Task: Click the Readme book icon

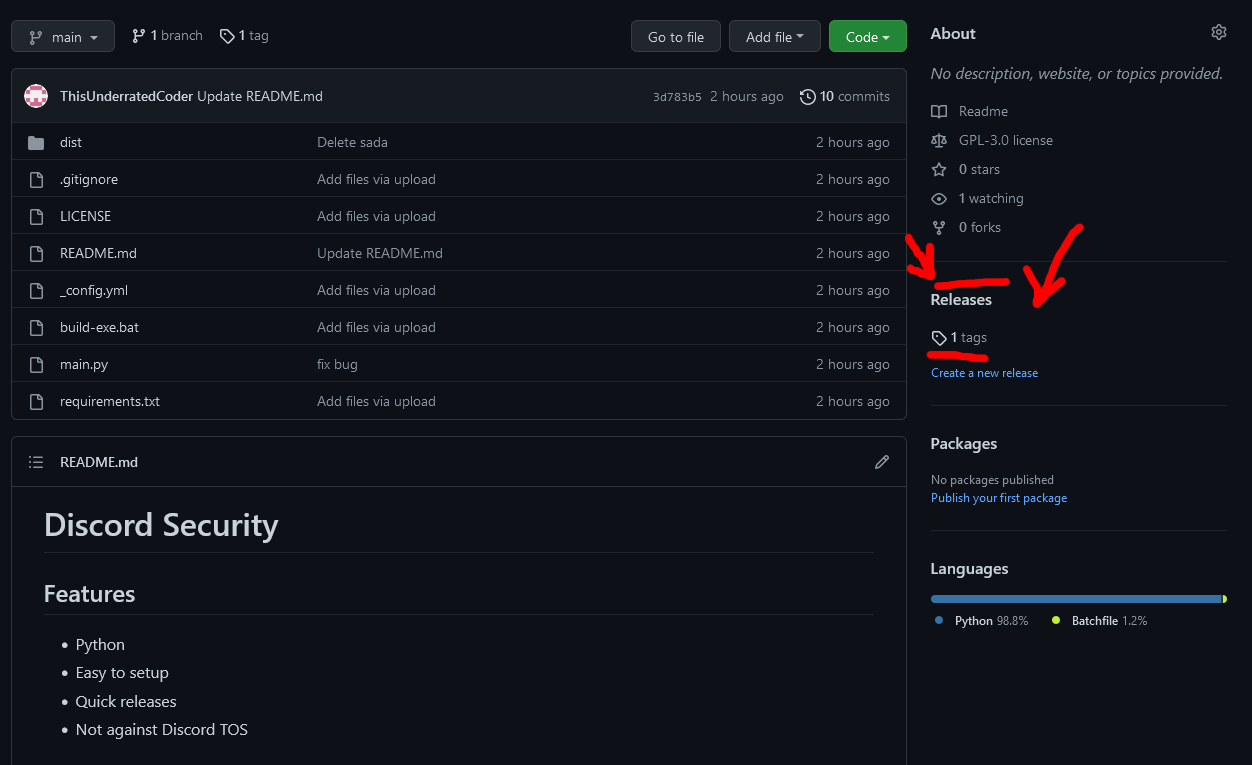Action: pyautogui.click(x=938, y=111)
